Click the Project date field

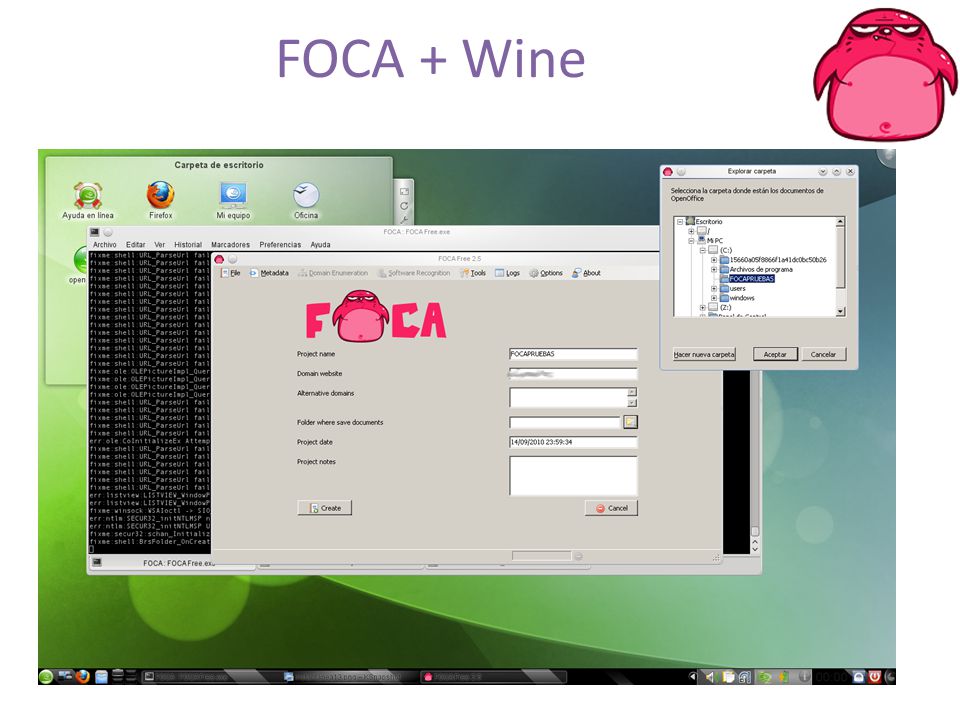click(x=573, y=442)
